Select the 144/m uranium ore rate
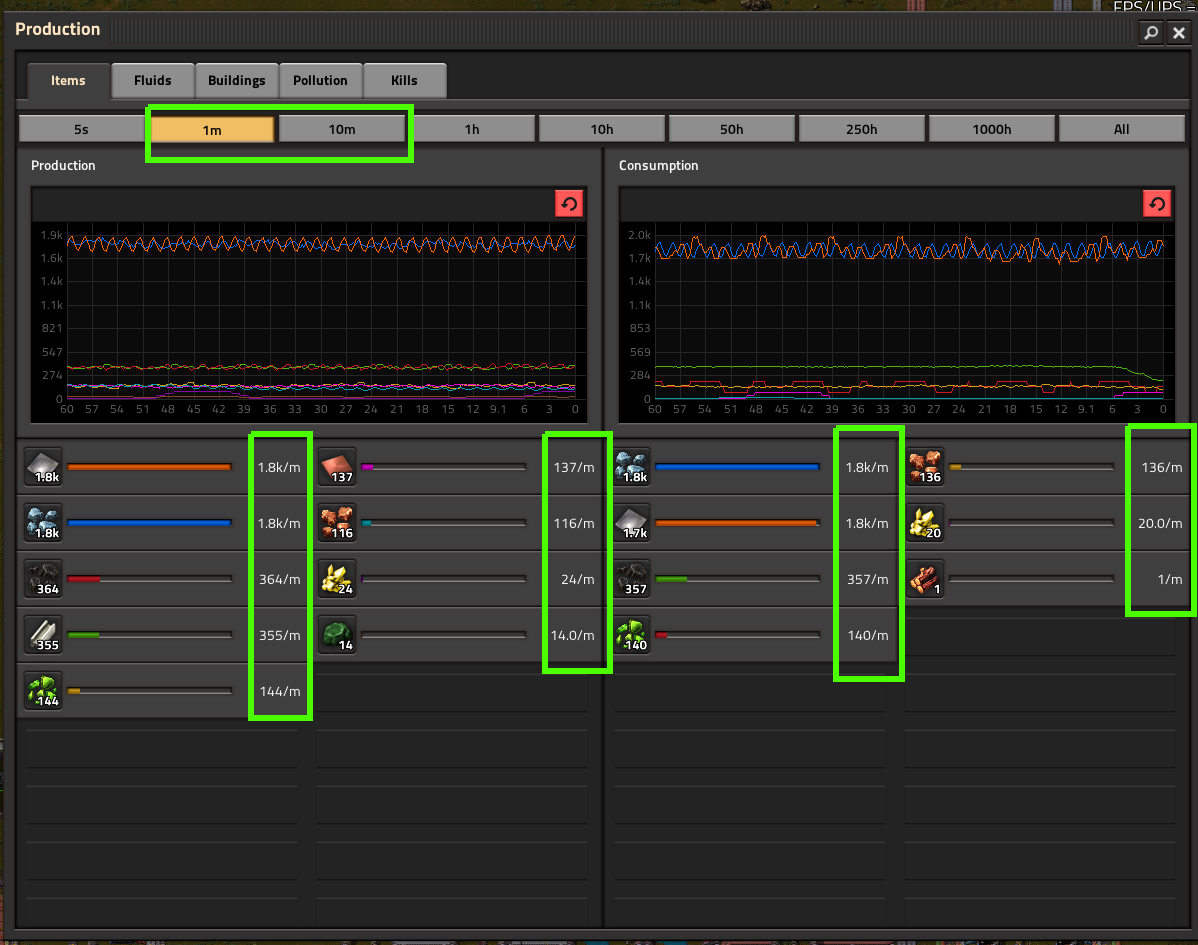 pyautogui.click(x=280, y=691)
